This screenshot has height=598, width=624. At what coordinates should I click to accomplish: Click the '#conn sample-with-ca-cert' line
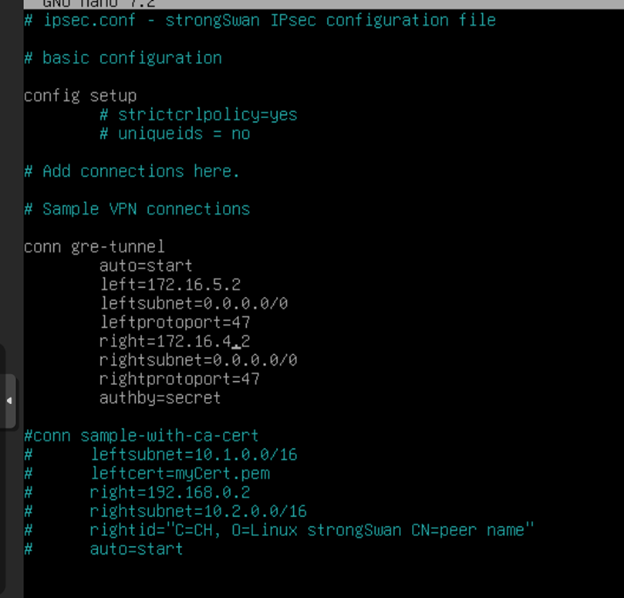[141, 436]
